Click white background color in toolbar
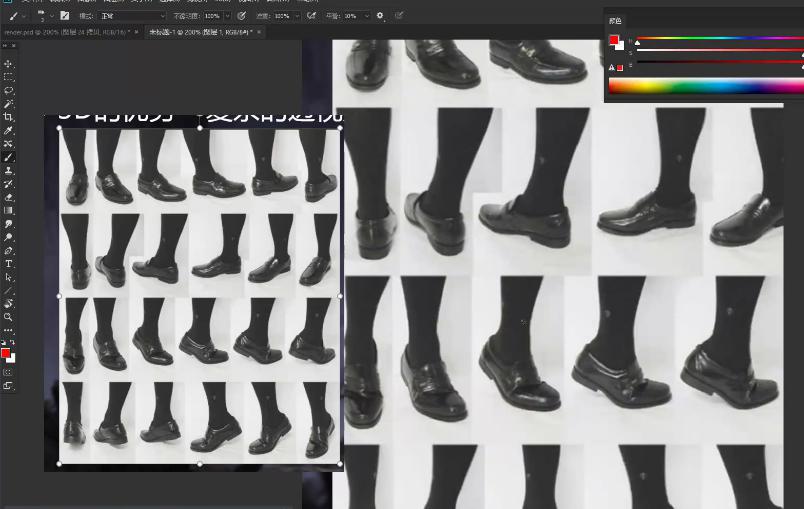804x509 pixels. [12, 359]
